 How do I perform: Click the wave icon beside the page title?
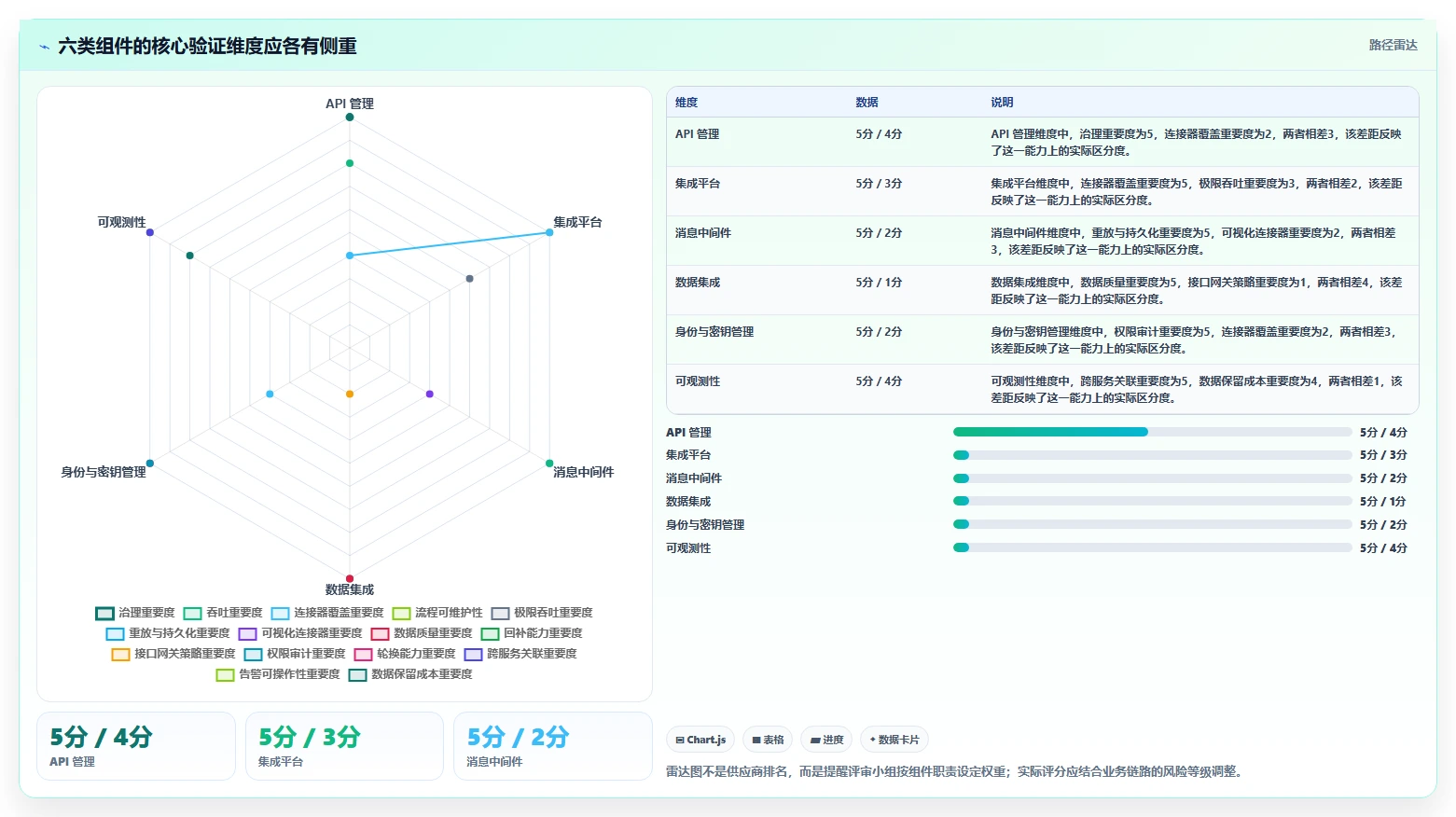44,47
